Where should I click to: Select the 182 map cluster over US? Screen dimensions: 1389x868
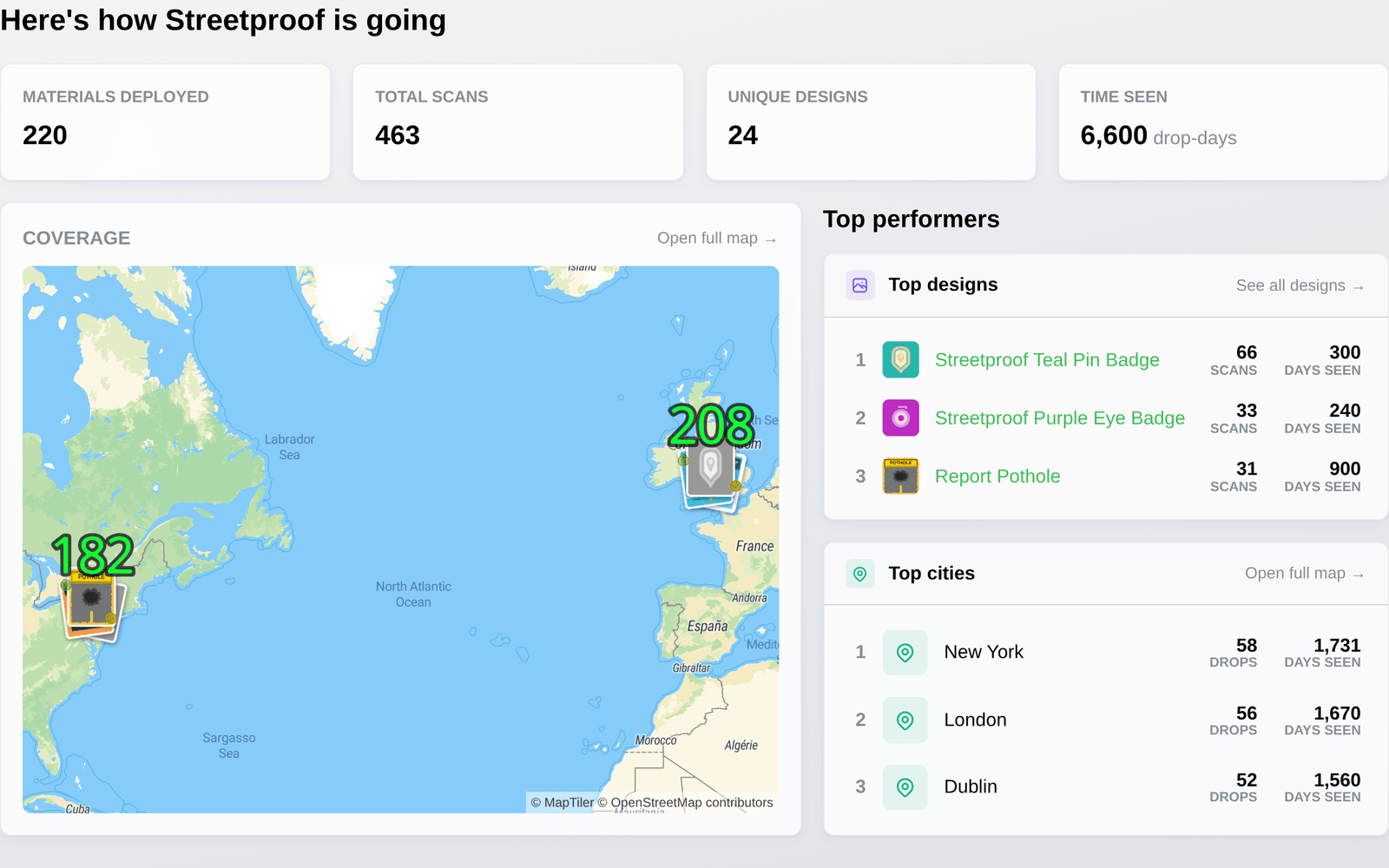click(x=93, y=555)
